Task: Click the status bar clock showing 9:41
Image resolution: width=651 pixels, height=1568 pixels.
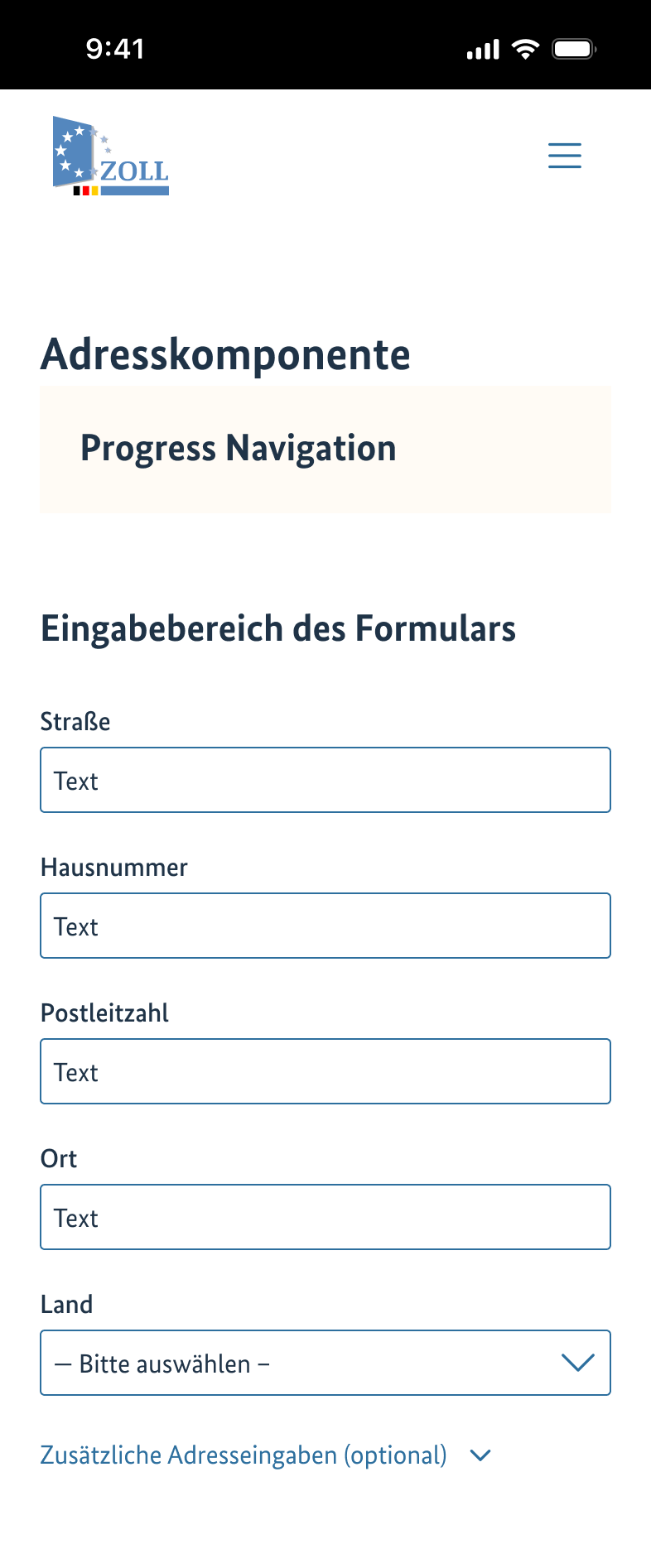Action: [x=116, y=48]
